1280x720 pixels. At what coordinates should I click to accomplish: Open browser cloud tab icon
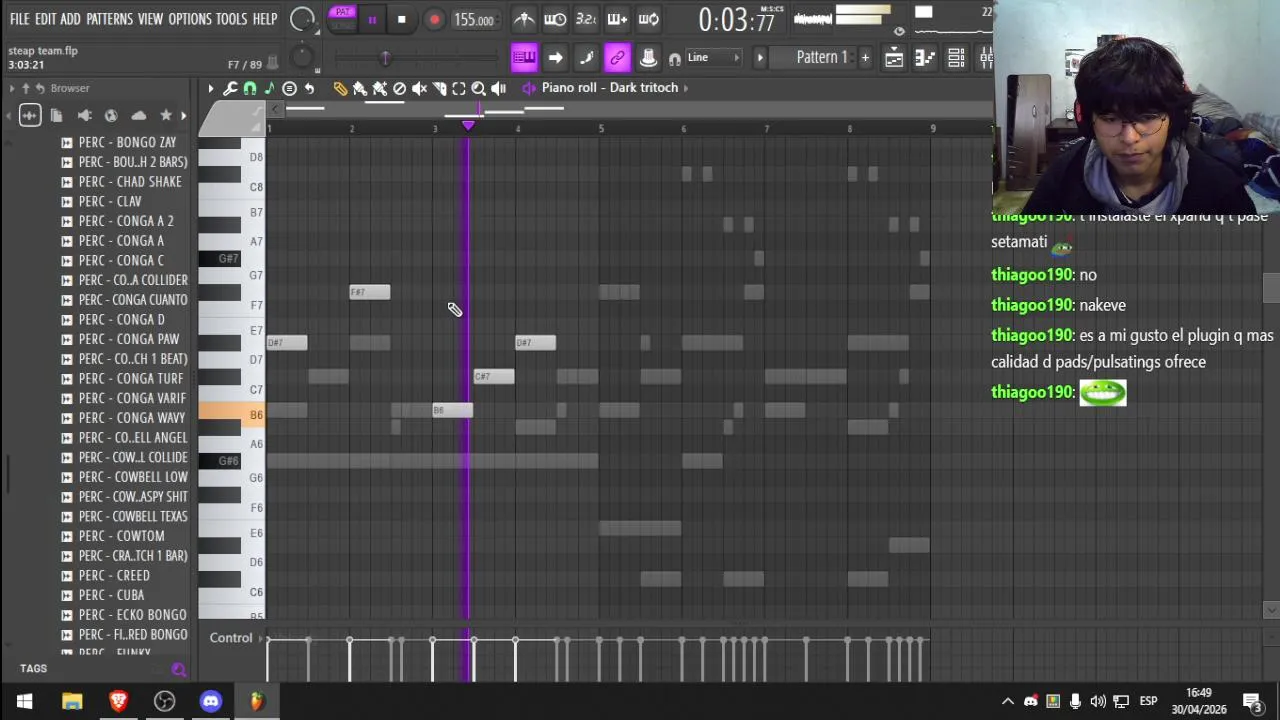click(x=139, y=116)
